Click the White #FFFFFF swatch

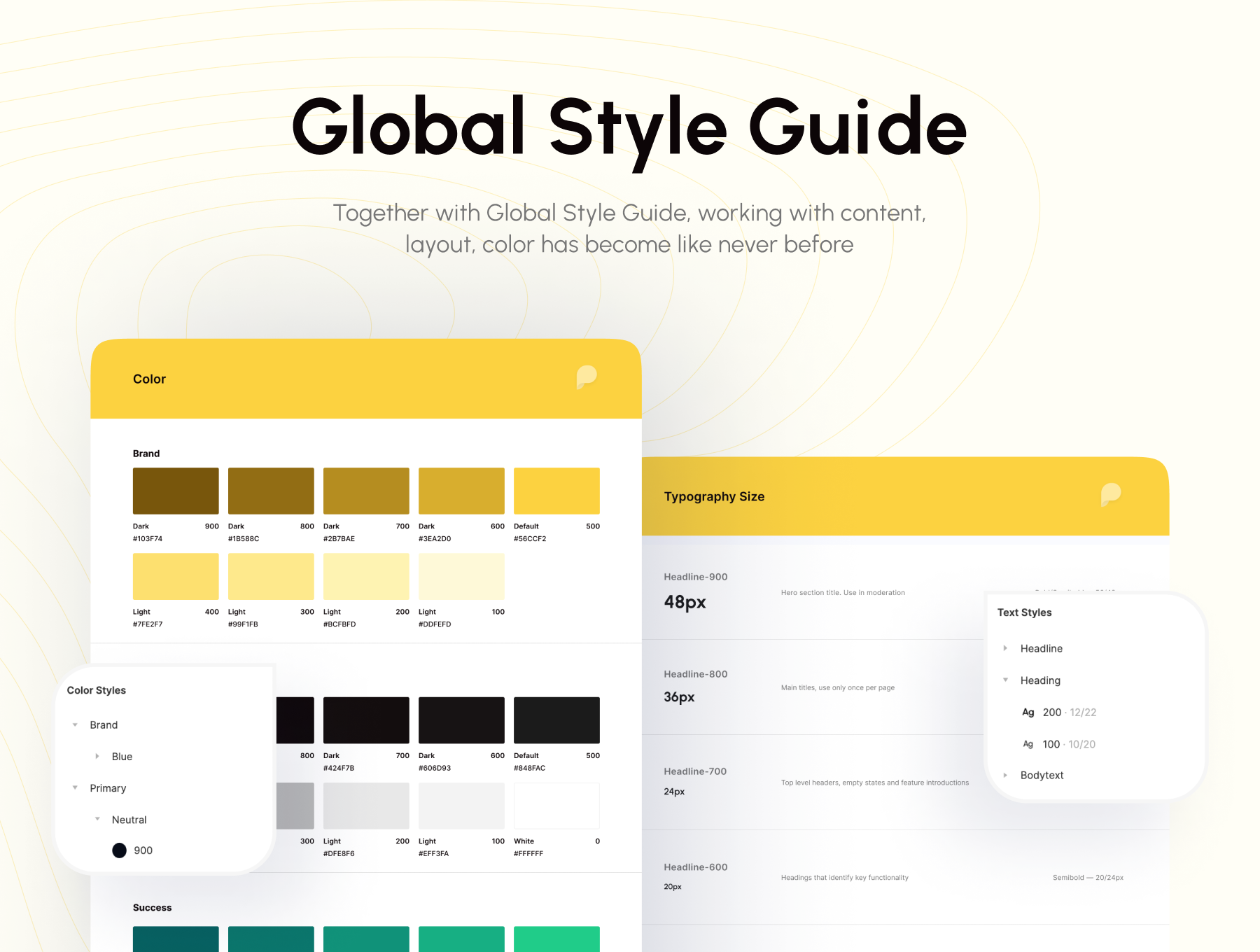tap(556, 806)
